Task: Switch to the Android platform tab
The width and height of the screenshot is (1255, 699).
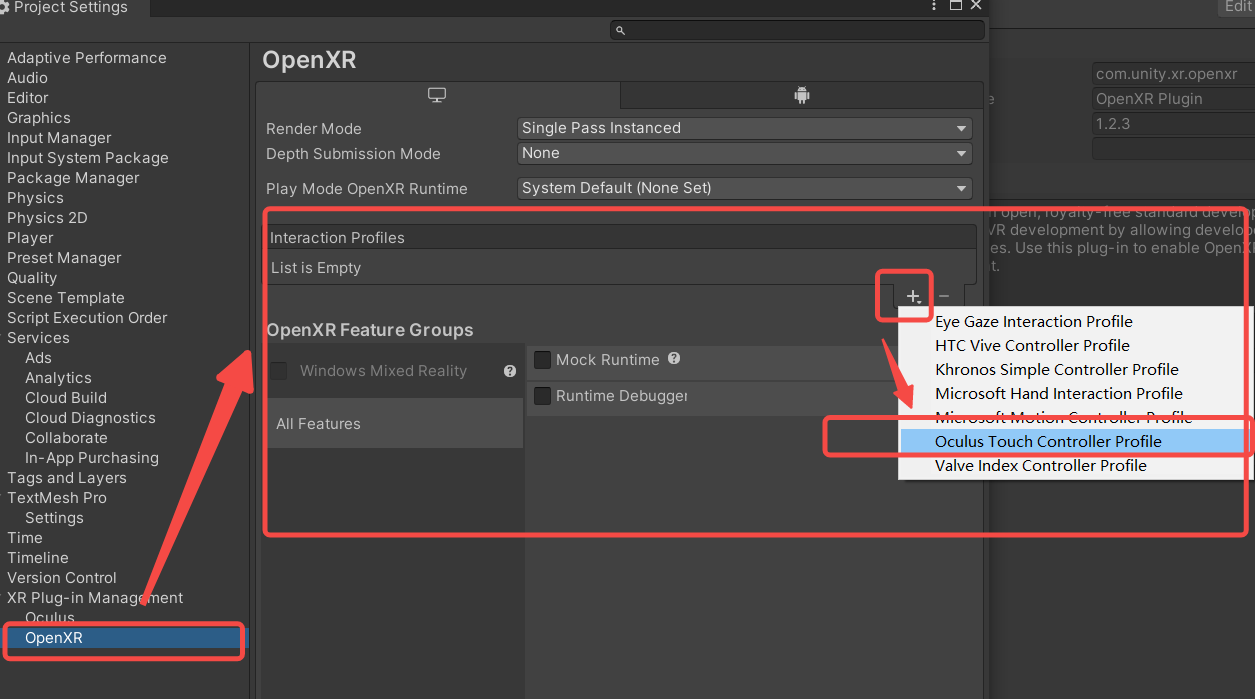Action: [801, 95]
